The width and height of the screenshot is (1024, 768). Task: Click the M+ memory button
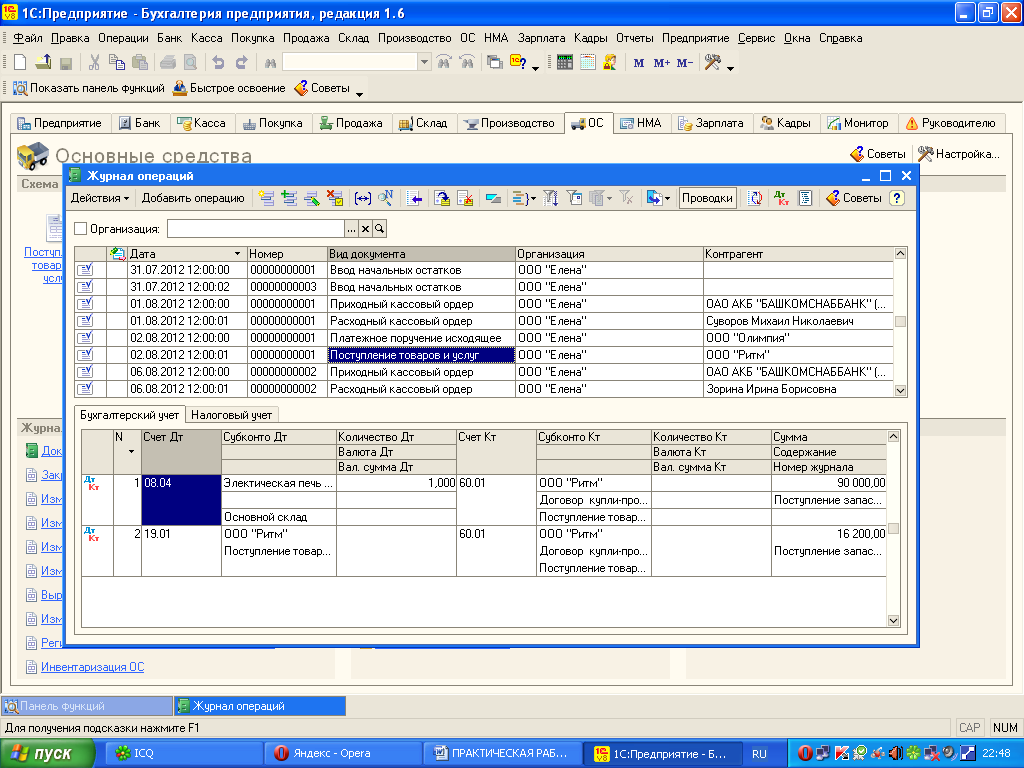click(x=662, y=63)
